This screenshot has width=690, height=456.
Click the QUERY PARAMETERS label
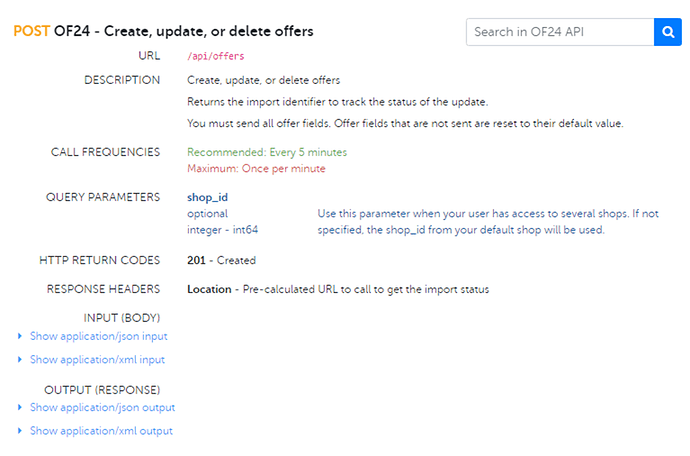103,197
